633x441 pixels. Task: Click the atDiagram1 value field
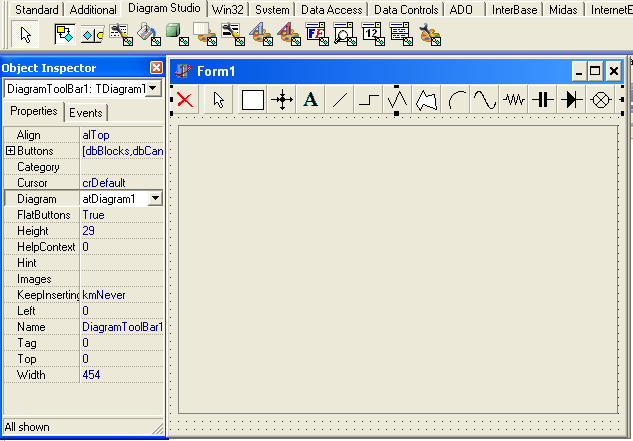coord(115,199)
